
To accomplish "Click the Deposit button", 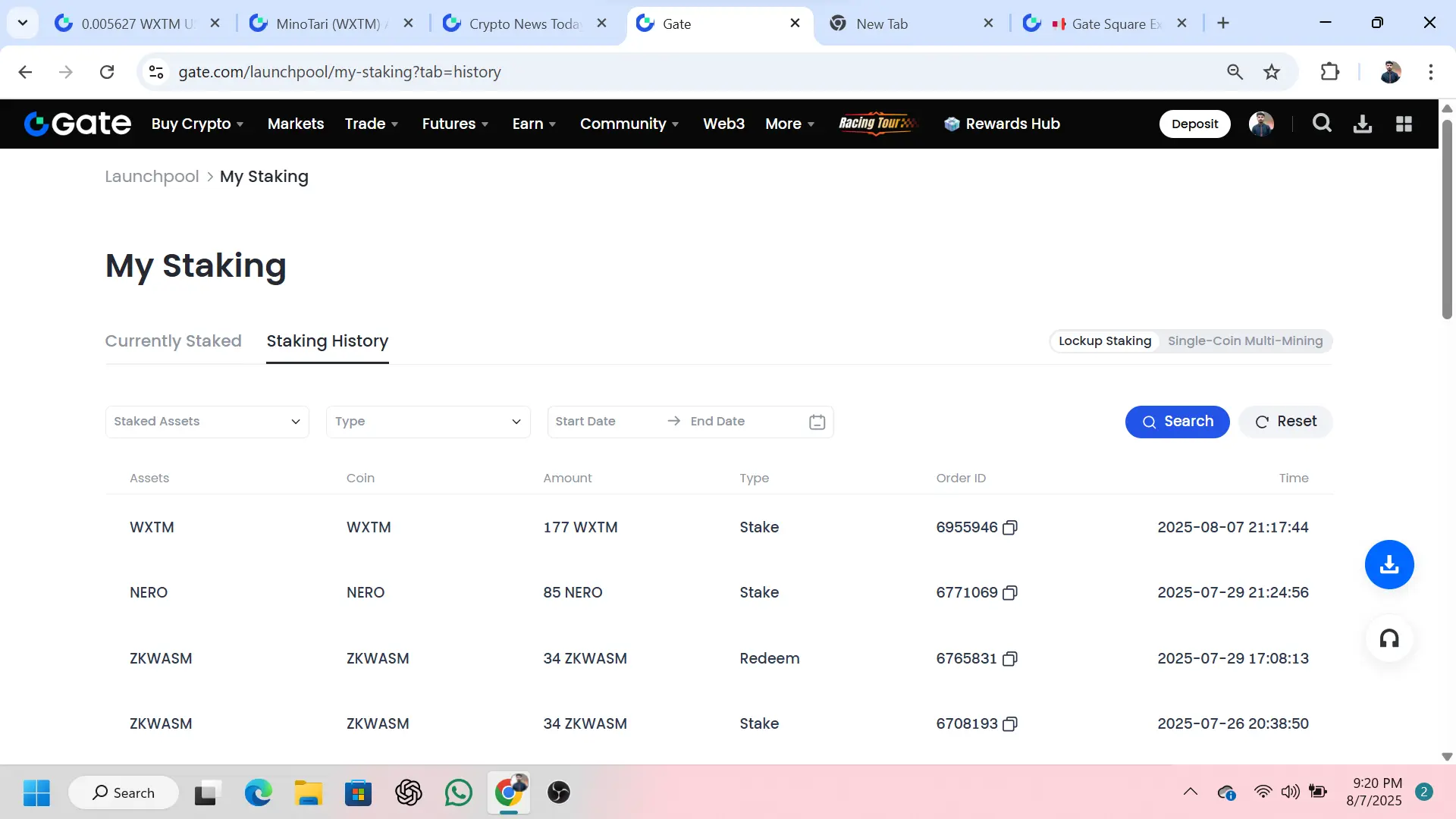I will pyautogui.click(x=1194, y=124).
